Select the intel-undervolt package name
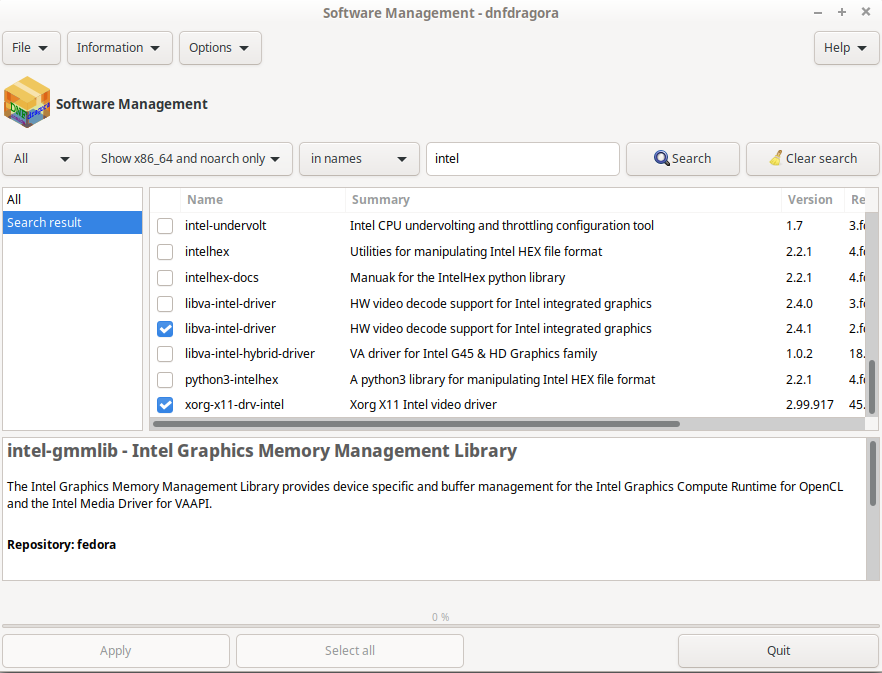The height and width of the screenshot is (673, 882). [226, 226]
